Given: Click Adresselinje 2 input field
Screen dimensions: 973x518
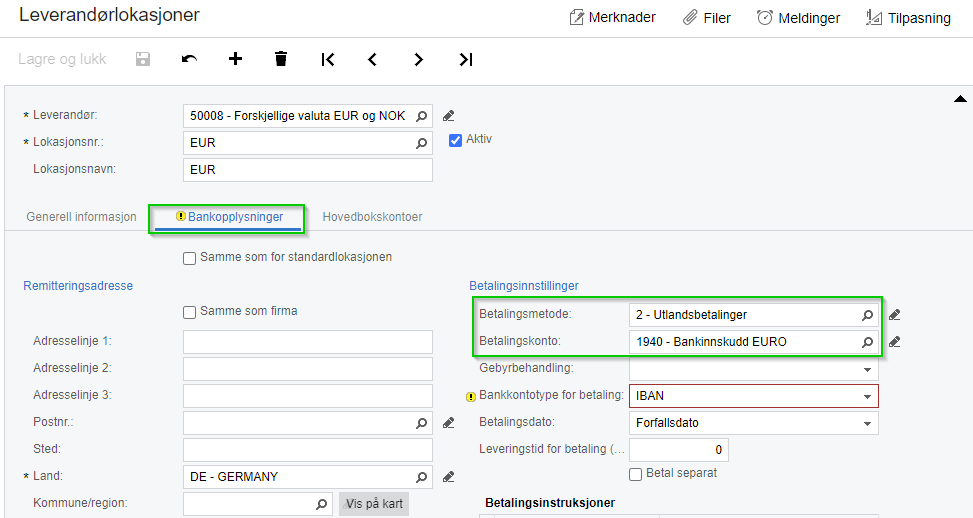Looking at the screenshot, I should tap(308, 369).
